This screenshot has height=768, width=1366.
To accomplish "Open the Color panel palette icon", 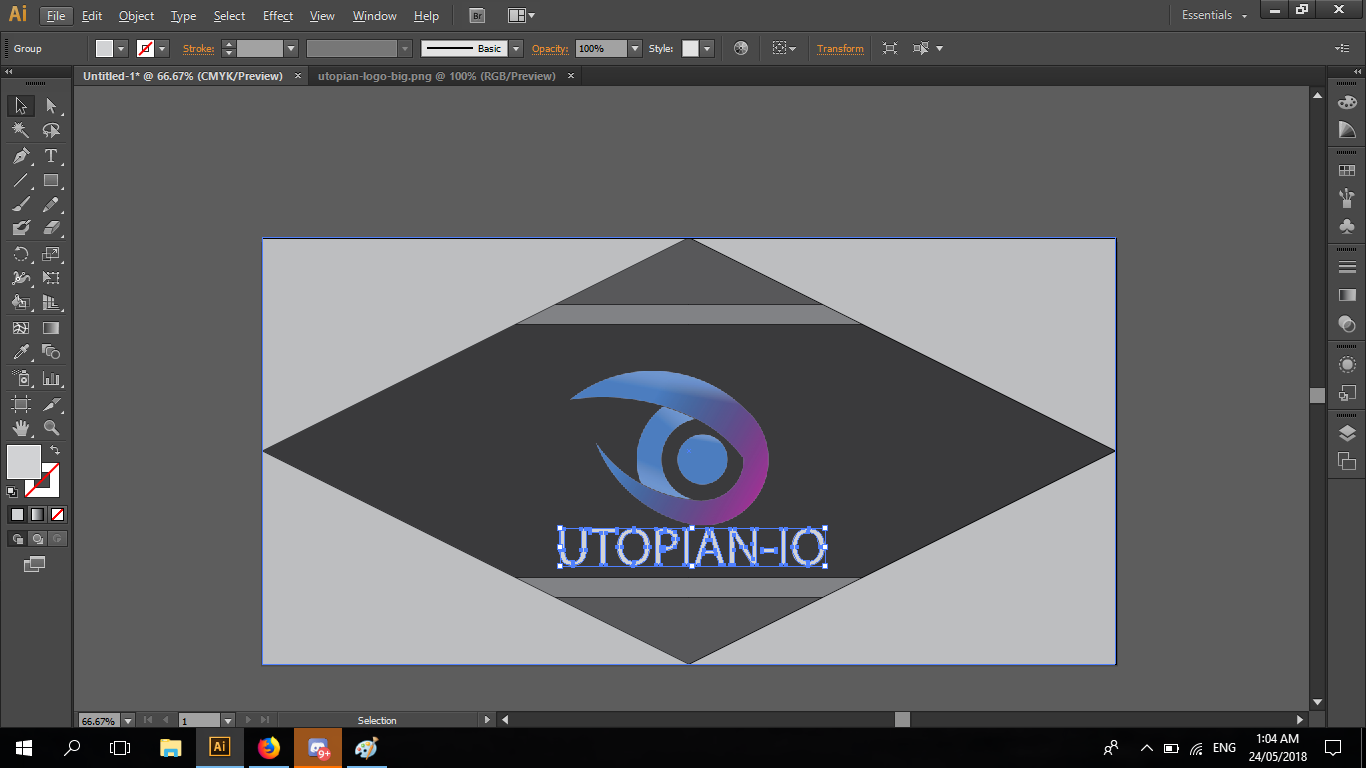I will coord(1347,102).
